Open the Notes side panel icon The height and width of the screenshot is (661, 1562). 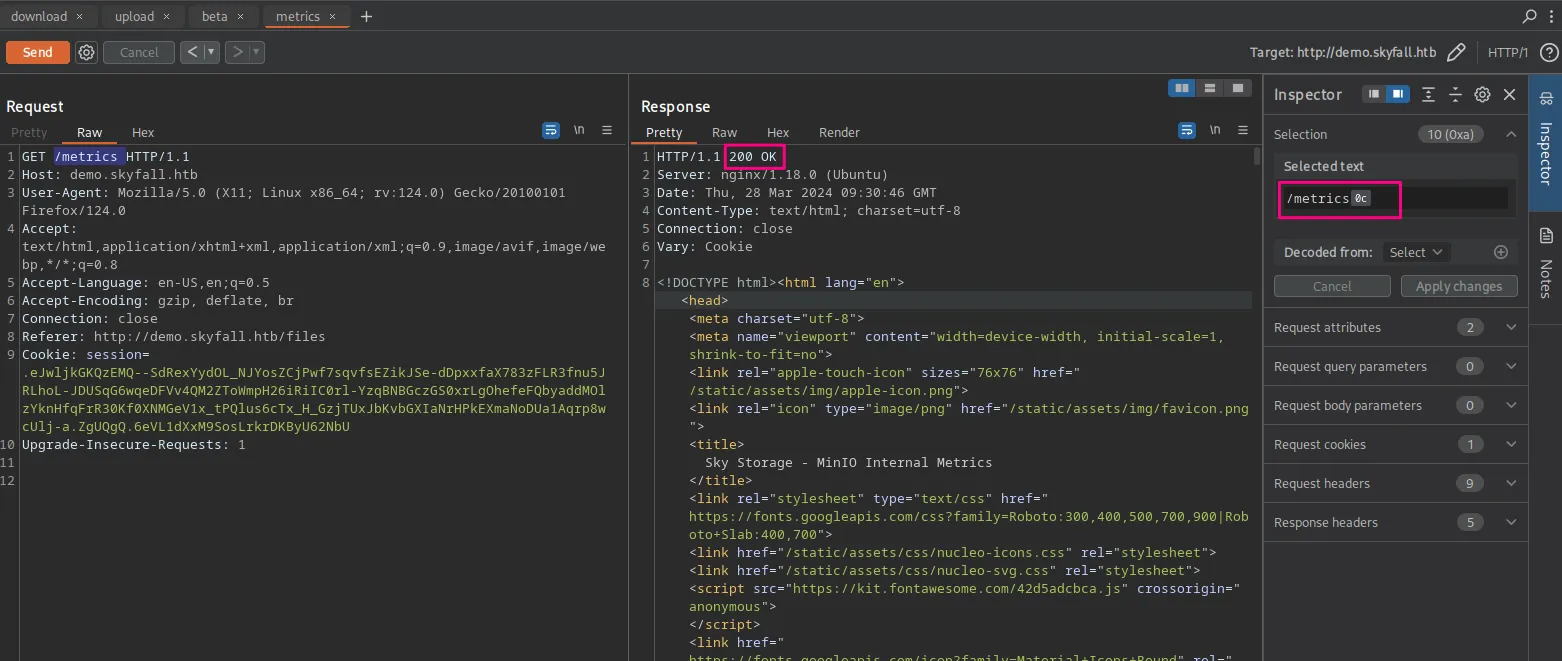pyautogui.click(x=1546, y=236)
